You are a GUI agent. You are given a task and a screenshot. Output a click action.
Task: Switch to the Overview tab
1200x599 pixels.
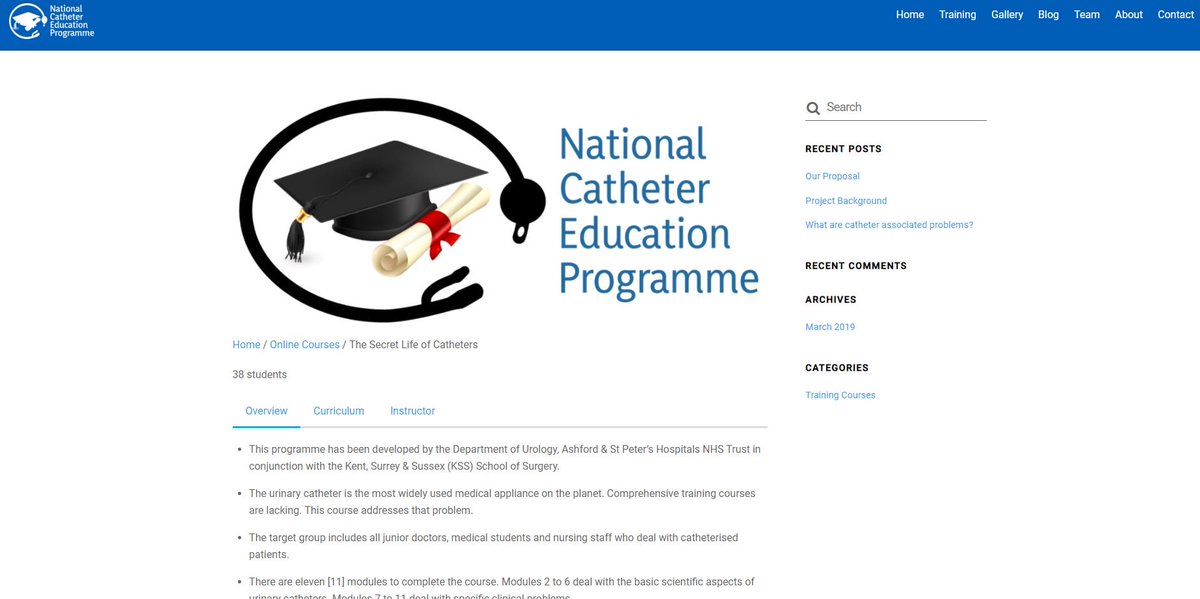click(x=266, y=411)
